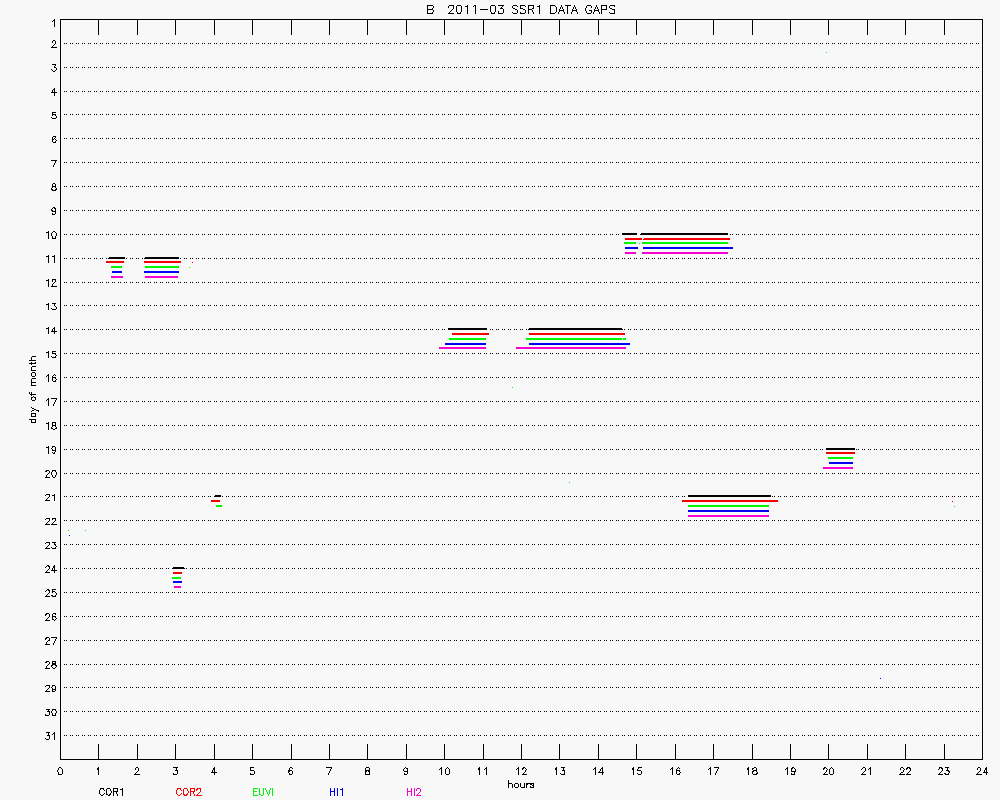This screenshot has width=1000, height=800.
Task: Click the day 31 label on the y-axis
Action: click(50, 736)
